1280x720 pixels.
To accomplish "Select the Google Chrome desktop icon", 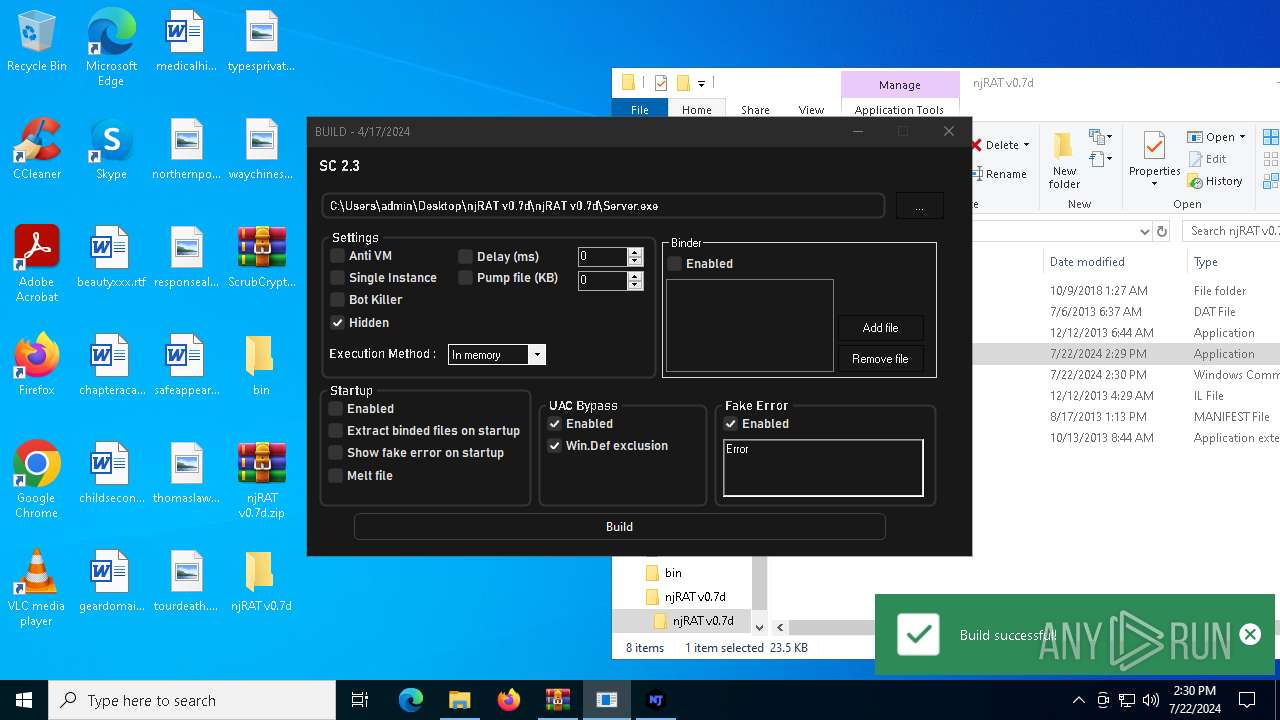I will coord(37,481).
